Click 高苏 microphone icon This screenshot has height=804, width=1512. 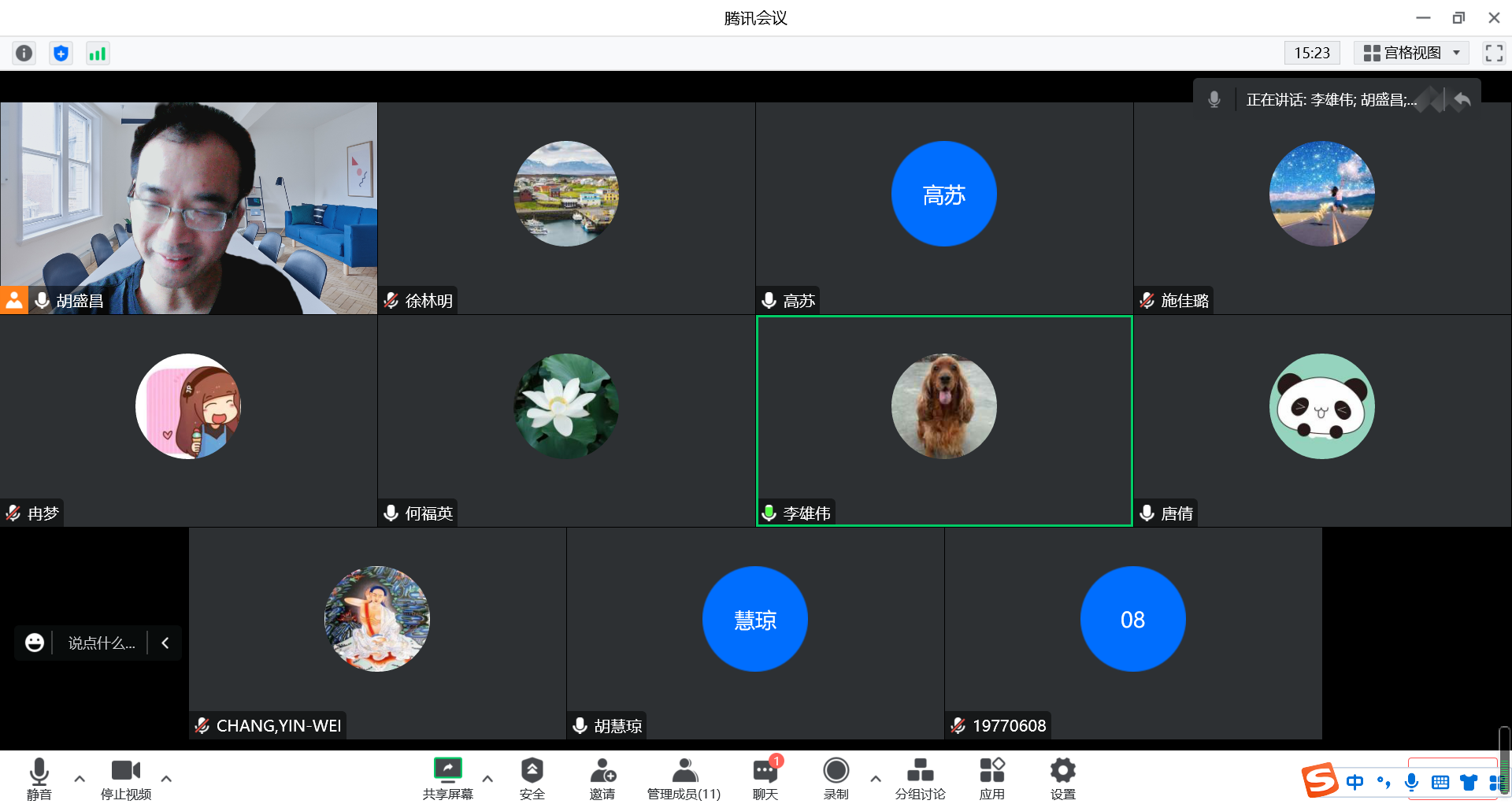click(x=769, y=300)
